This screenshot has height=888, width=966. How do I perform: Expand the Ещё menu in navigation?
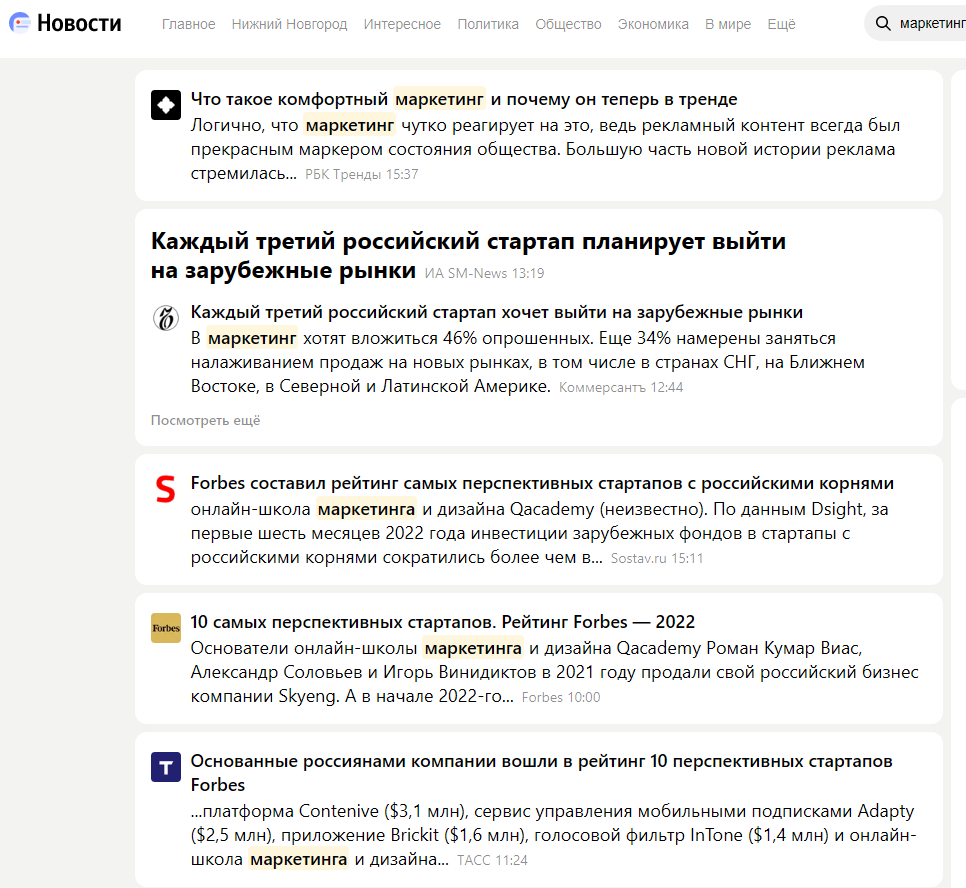click(x=781, y=24)
